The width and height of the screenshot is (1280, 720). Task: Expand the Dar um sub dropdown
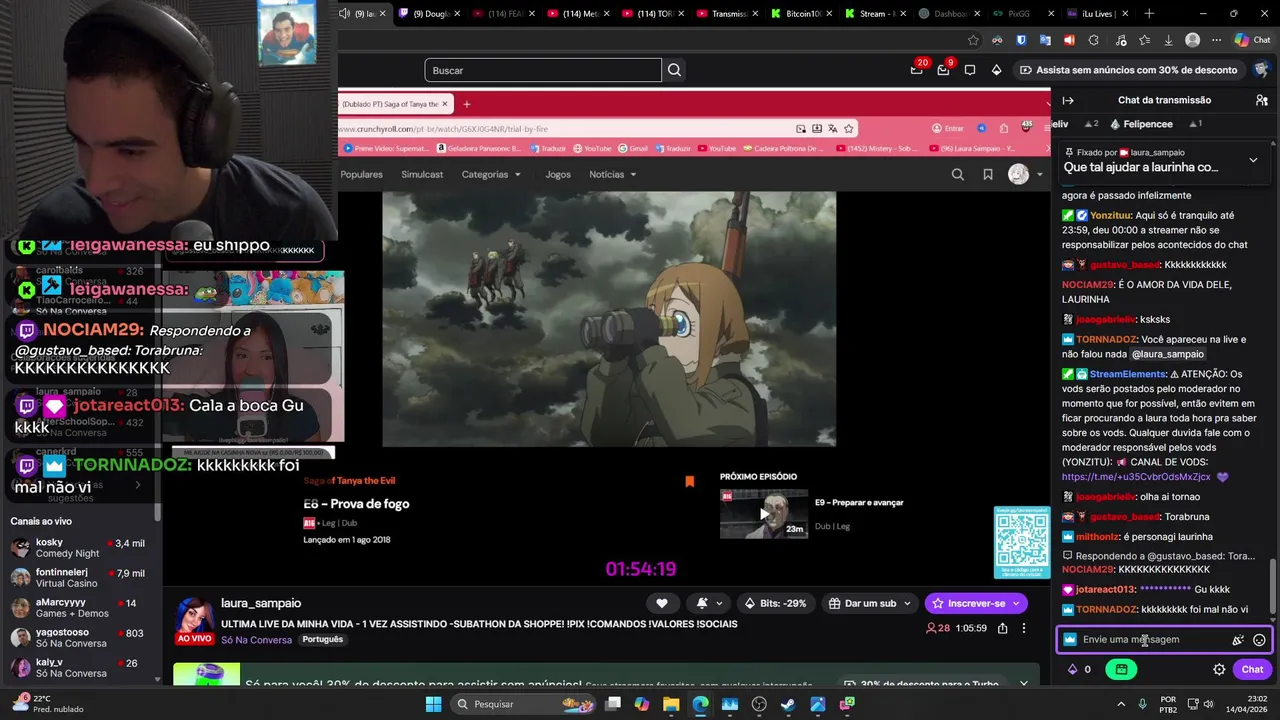907,603
